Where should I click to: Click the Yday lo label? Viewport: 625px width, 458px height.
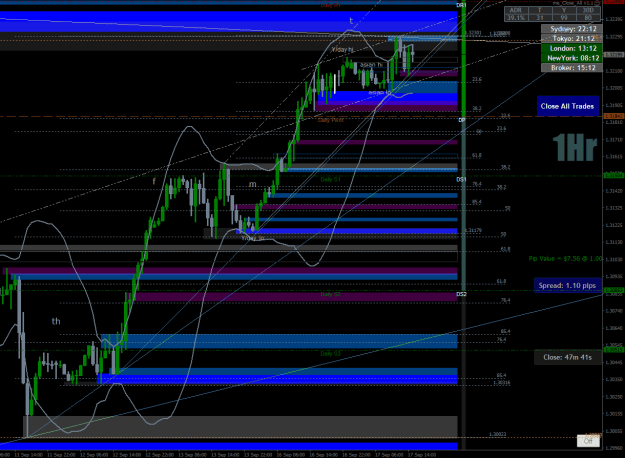click(253, 238)
